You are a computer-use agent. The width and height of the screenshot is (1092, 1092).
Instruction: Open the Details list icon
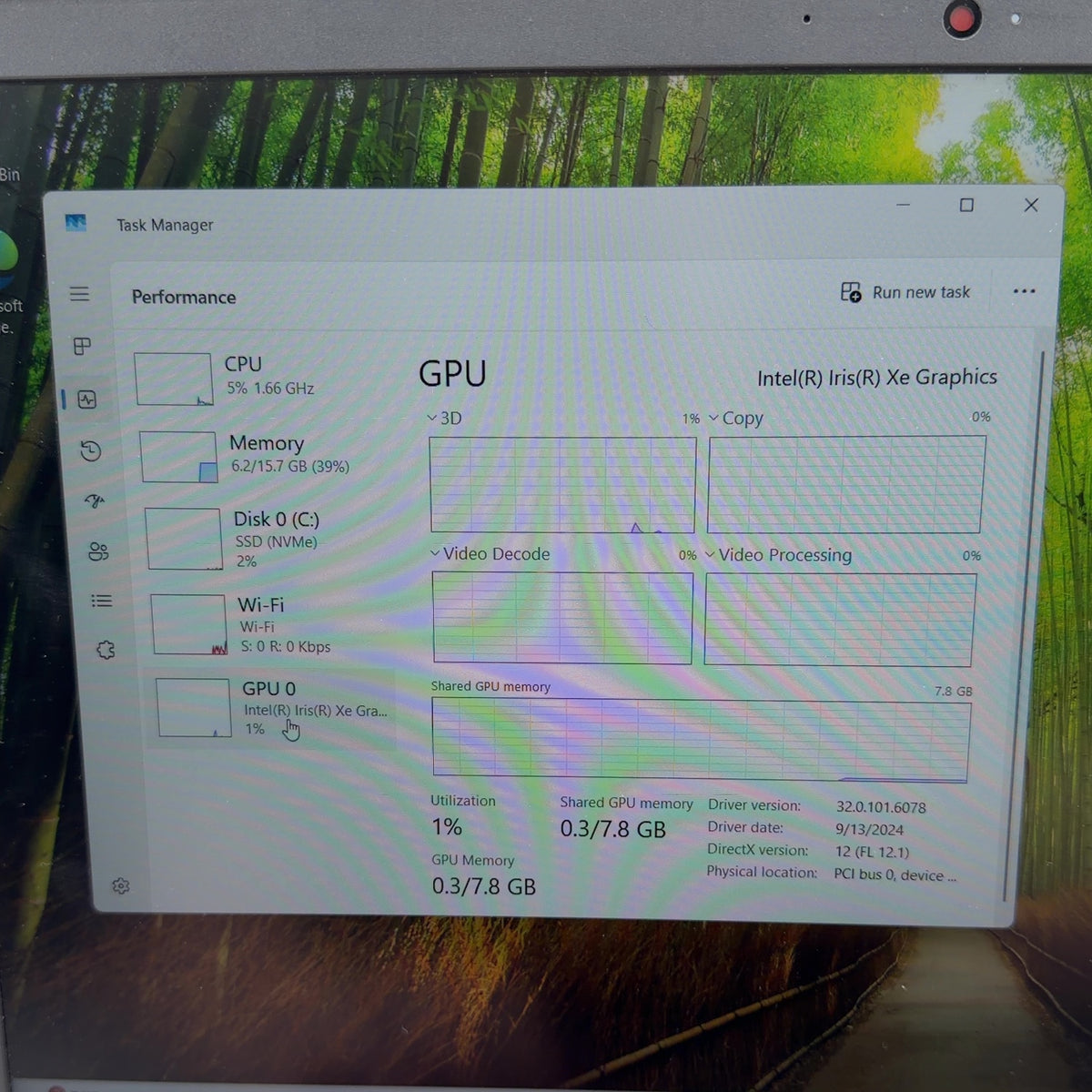(102, 601)
